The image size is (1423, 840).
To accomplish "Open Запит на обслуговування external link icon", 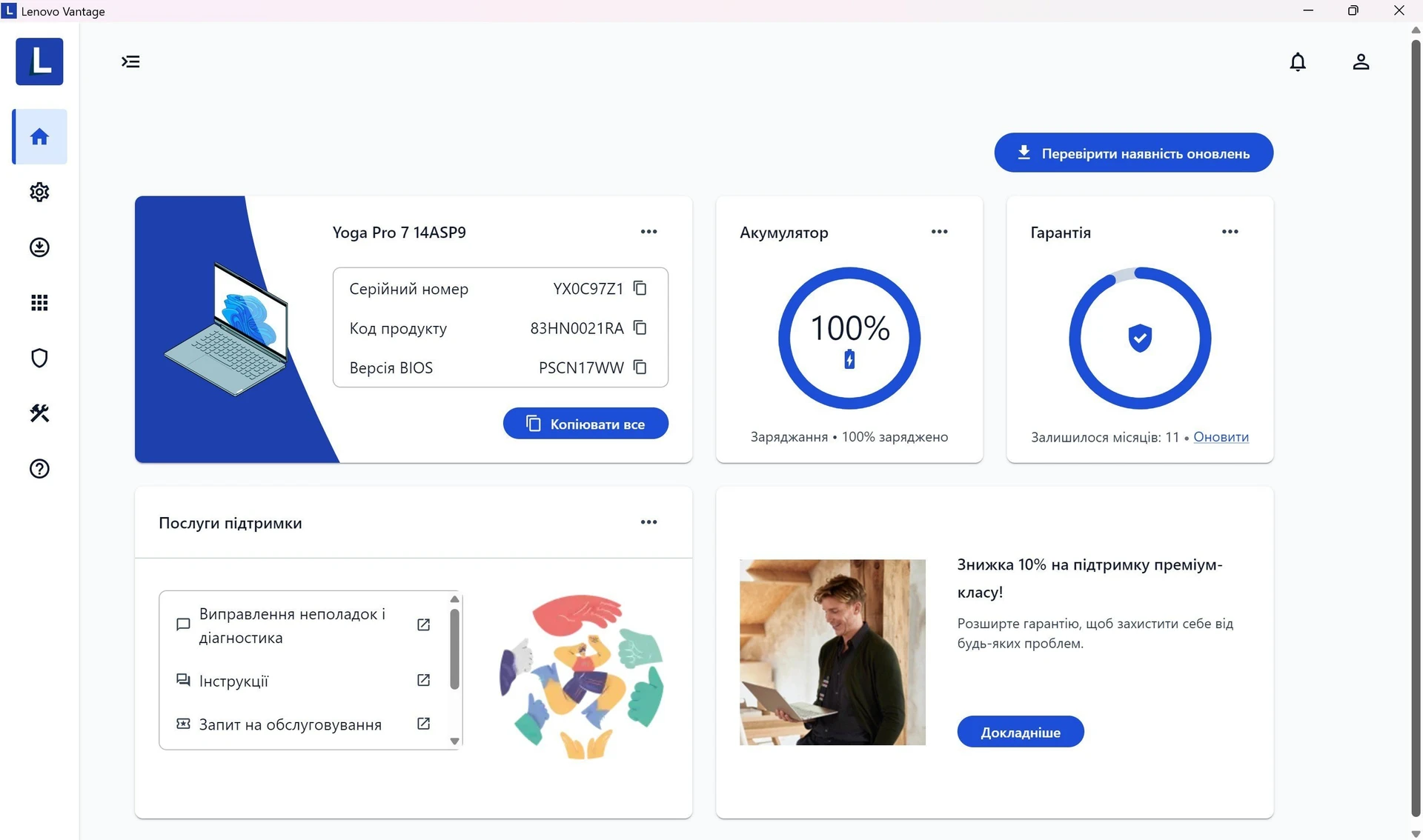I will tap(423, 724).
